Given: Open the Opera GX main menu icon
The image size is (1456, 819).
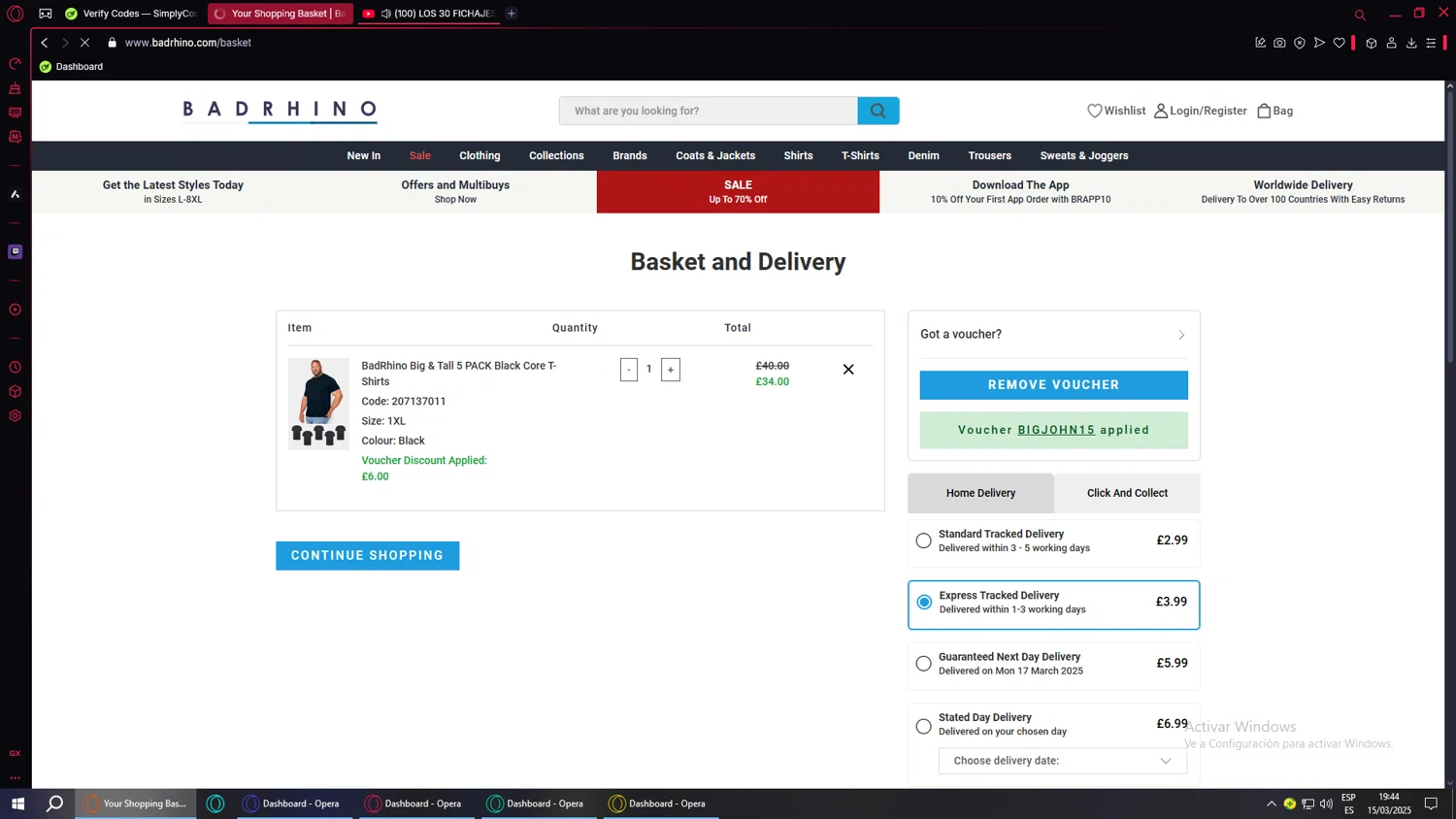Looking at the screenshot, I should (x=15, y=14).
